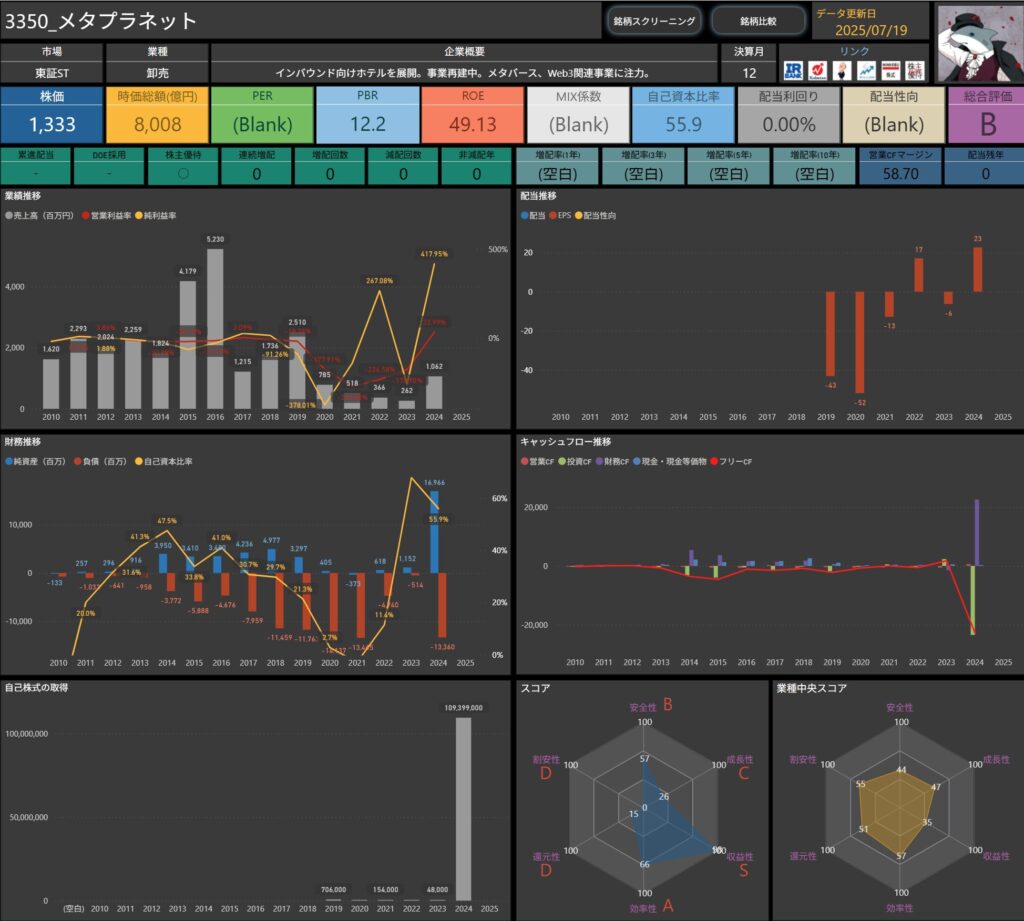Click the 現金・現金等価物 legend entry
The width and height of the screenshot is (1024, 921).
tap(669, 461)
